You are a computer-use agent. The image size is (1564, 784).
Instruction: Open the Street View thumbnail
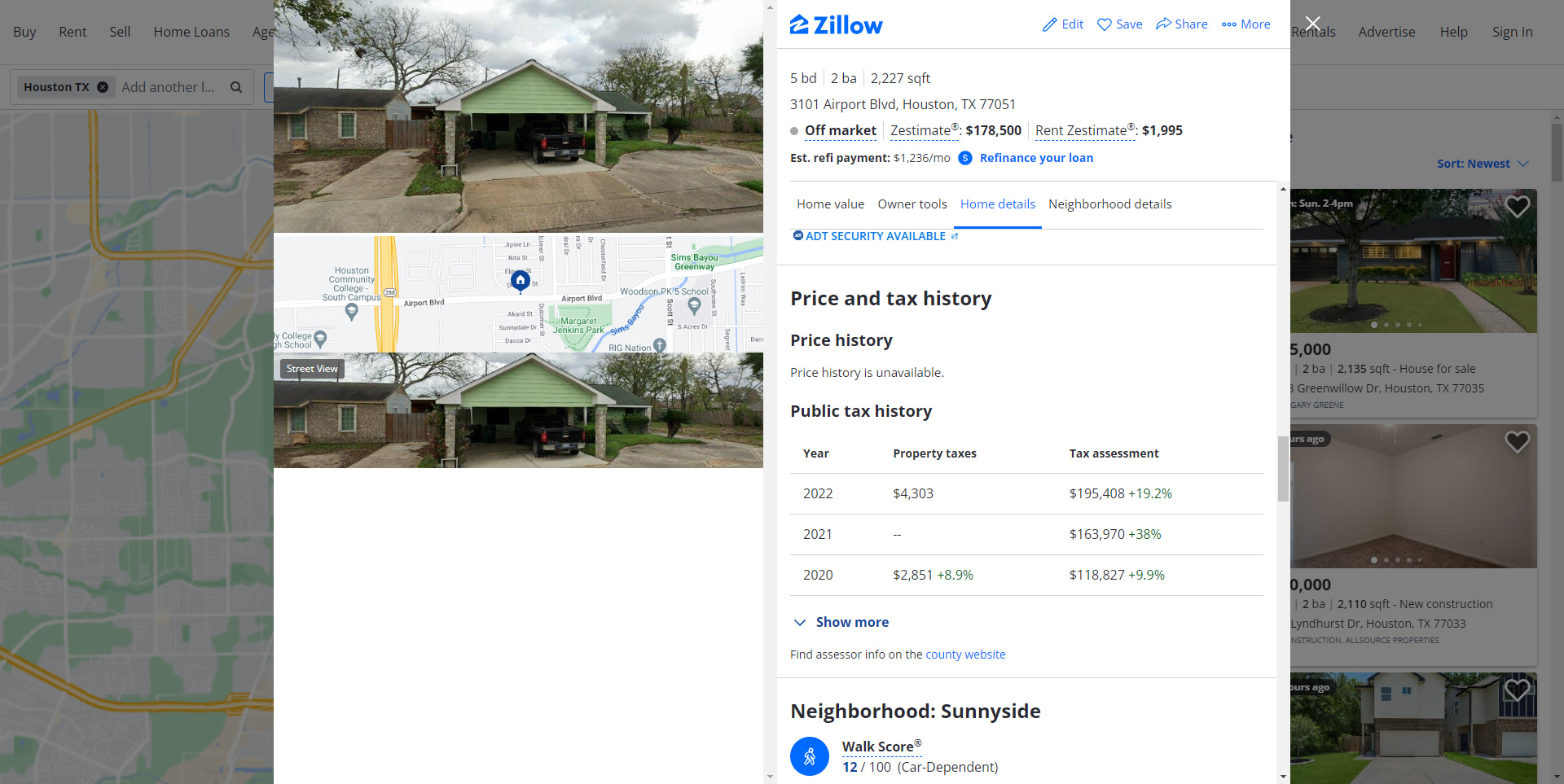(x=518, y=410)
